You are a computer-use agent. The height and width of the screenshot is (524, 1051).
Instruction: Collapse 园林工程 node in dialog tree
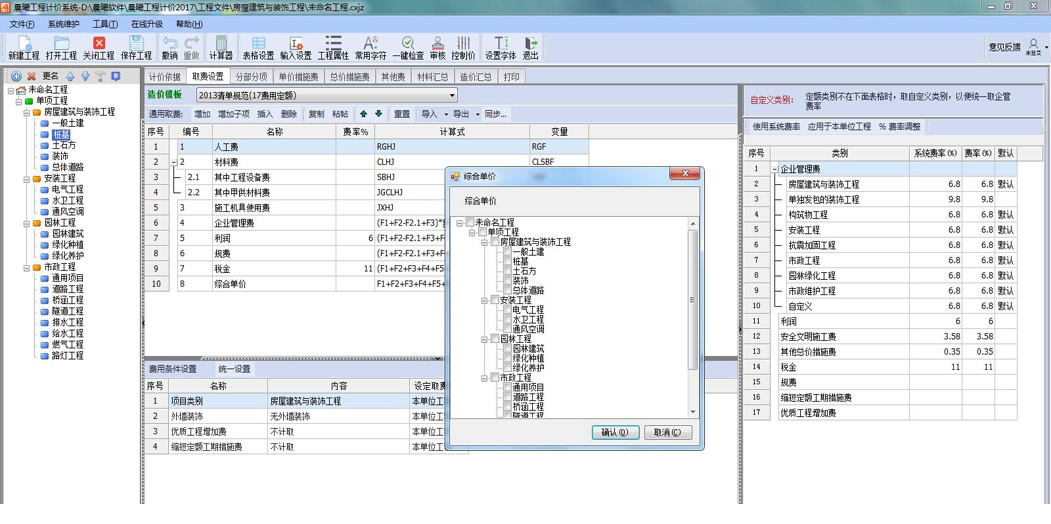(x=485, y=339)
